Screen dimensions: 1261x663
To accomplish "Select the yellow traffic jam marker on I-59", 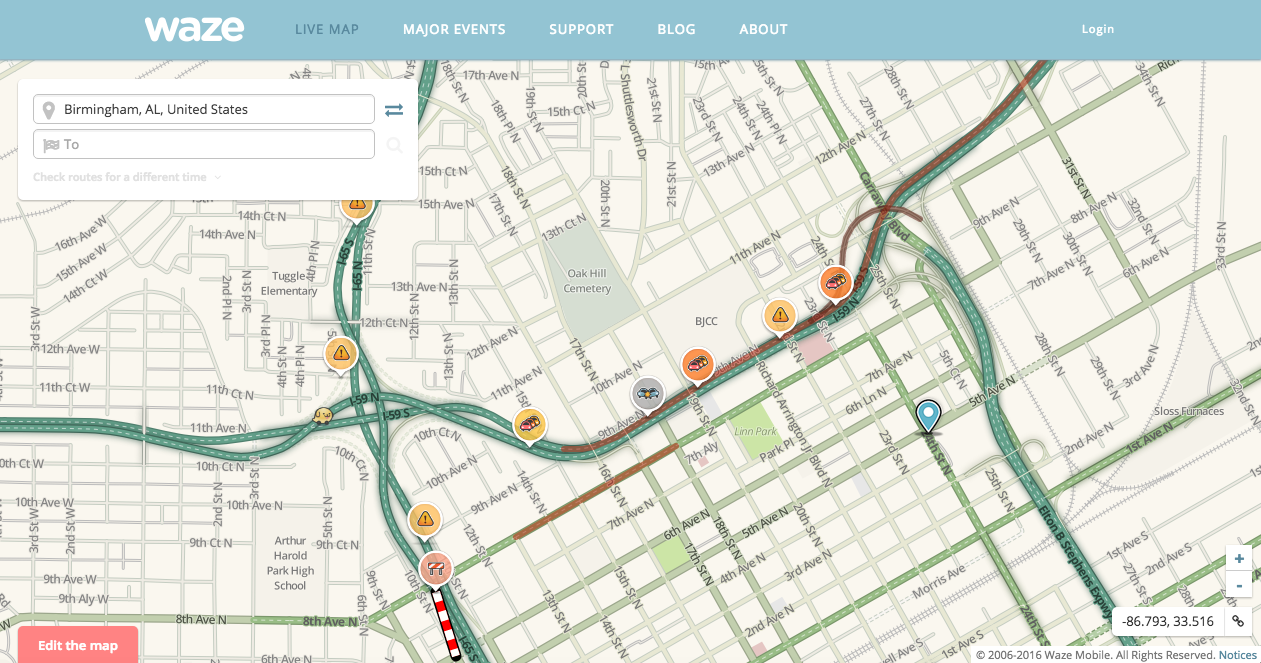I will 530,424.
